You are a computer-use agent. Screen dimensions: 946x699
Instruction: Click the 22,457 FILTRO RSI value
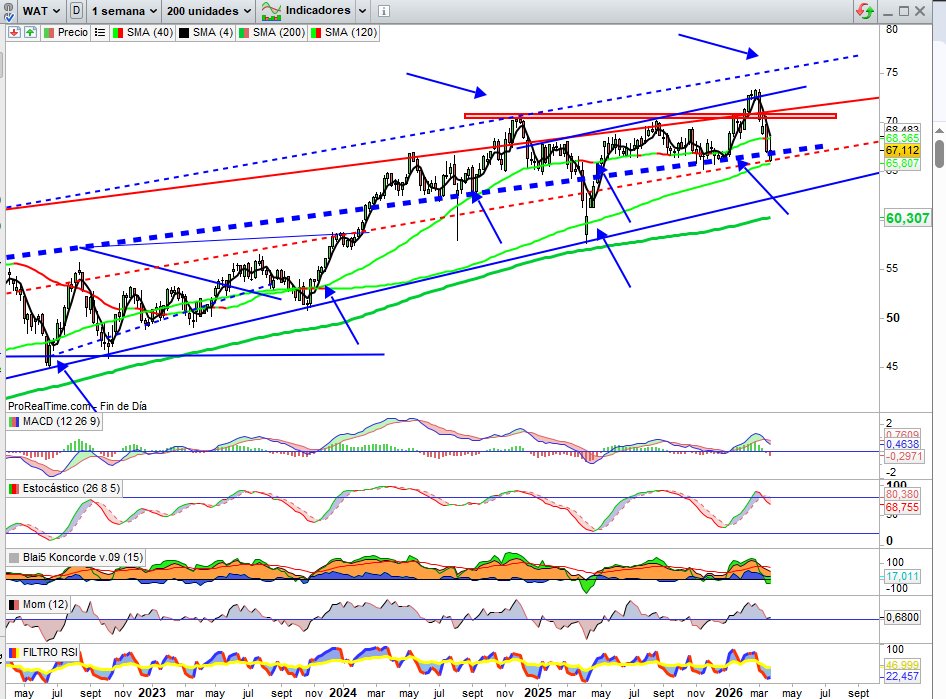(903, 677)
